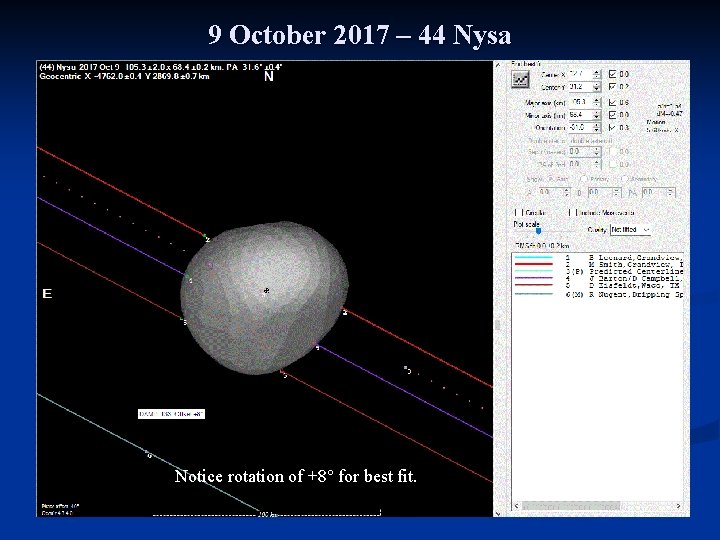
Task: Toggle the checkbox next to Centre Y
Action: [x=612, y=86]
